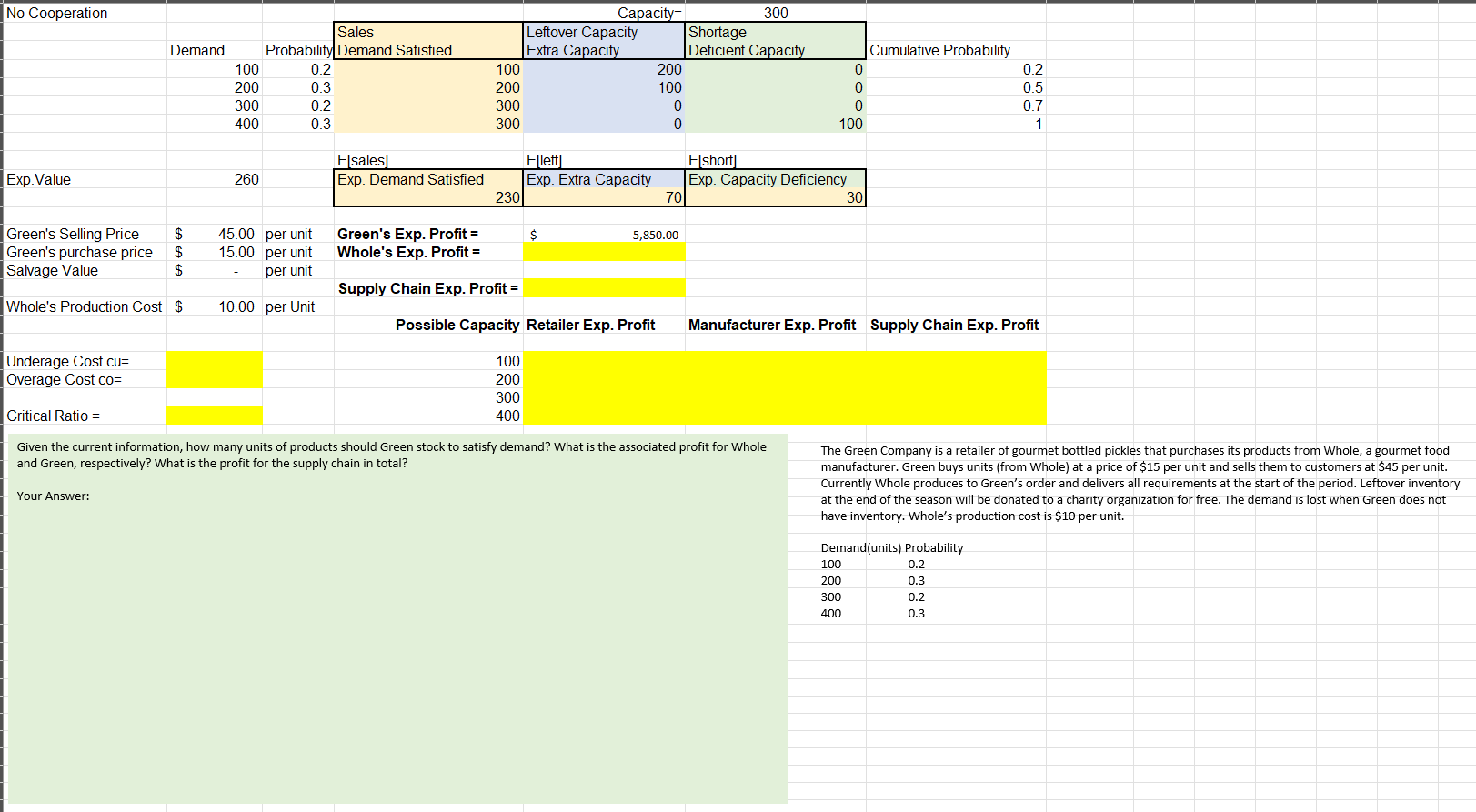Click the yellow Whole's Exp. Profit cell
Screen dimensions: 1476x812
(x=604, y=252)
